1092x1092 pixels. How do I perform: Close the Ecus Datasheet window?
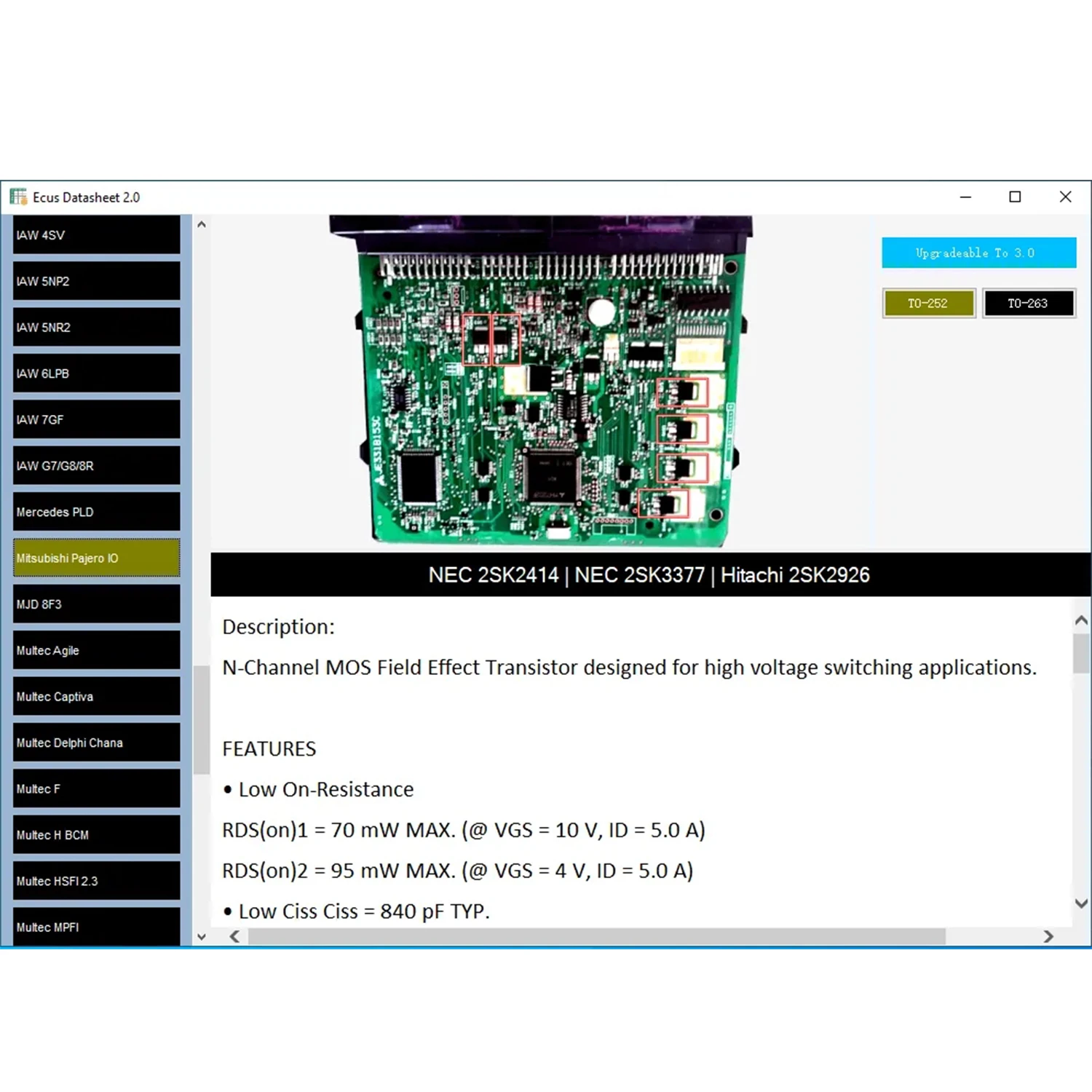(x=1065, y=197)
